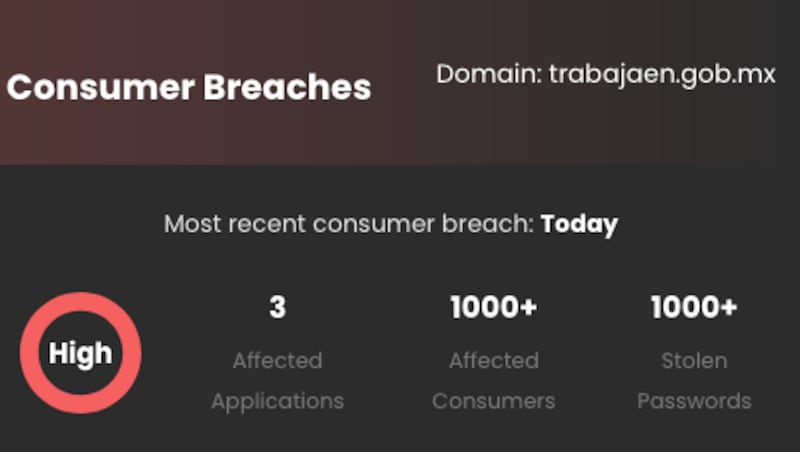Open the trabajaen.gob.mx domain name
Image resolution: width=800 pixels, height=452 pixels.
[662, 74]
